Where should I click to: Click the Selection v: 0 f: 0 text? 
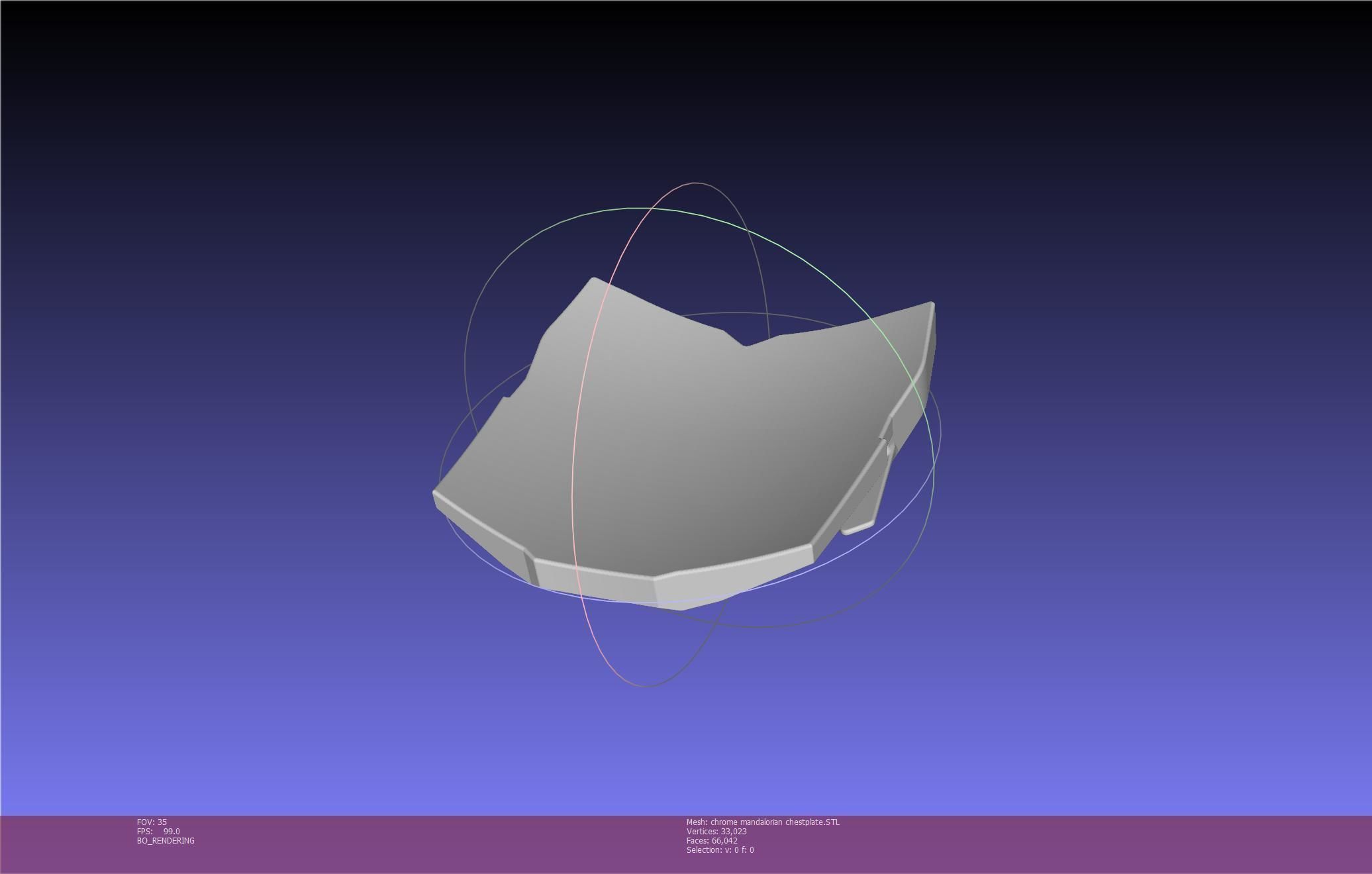point(720,850)
